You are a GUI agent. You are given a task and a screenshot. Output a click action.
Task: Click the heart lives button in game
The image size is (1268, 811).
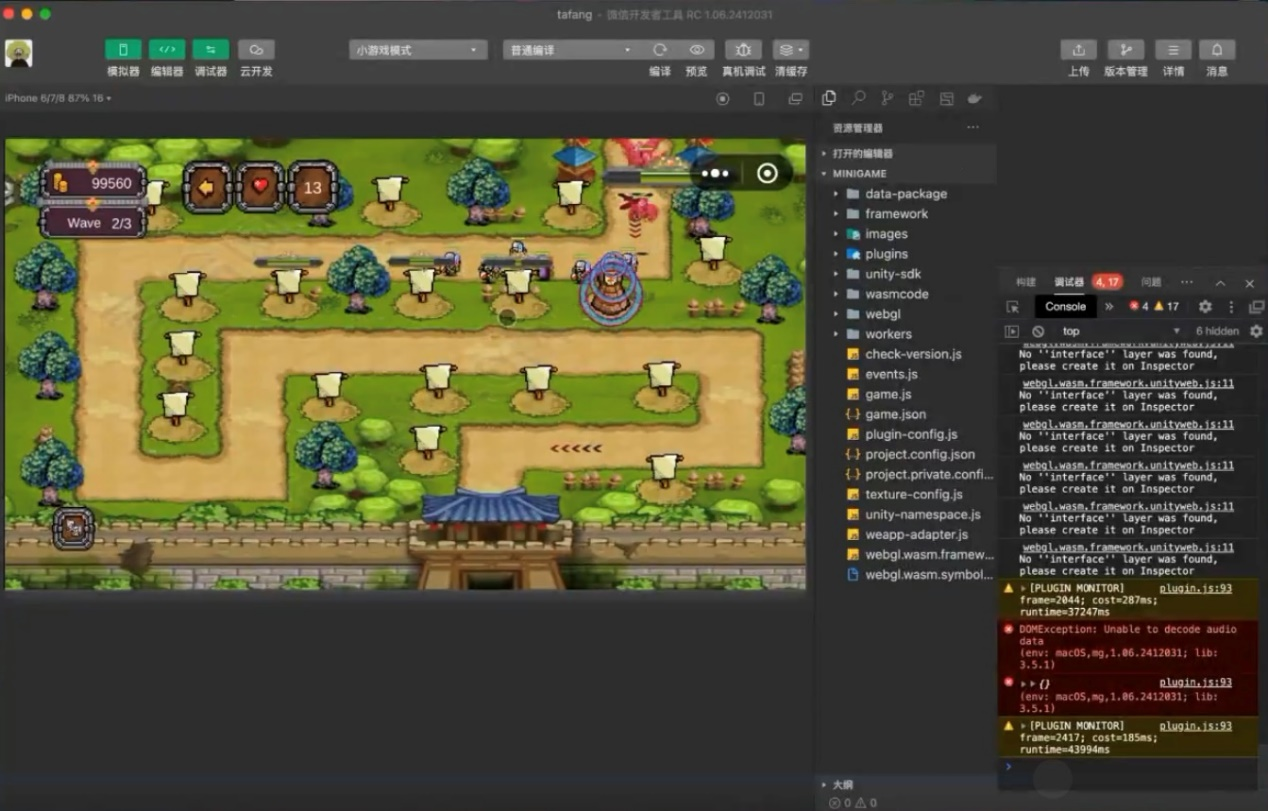coord(261,187)
